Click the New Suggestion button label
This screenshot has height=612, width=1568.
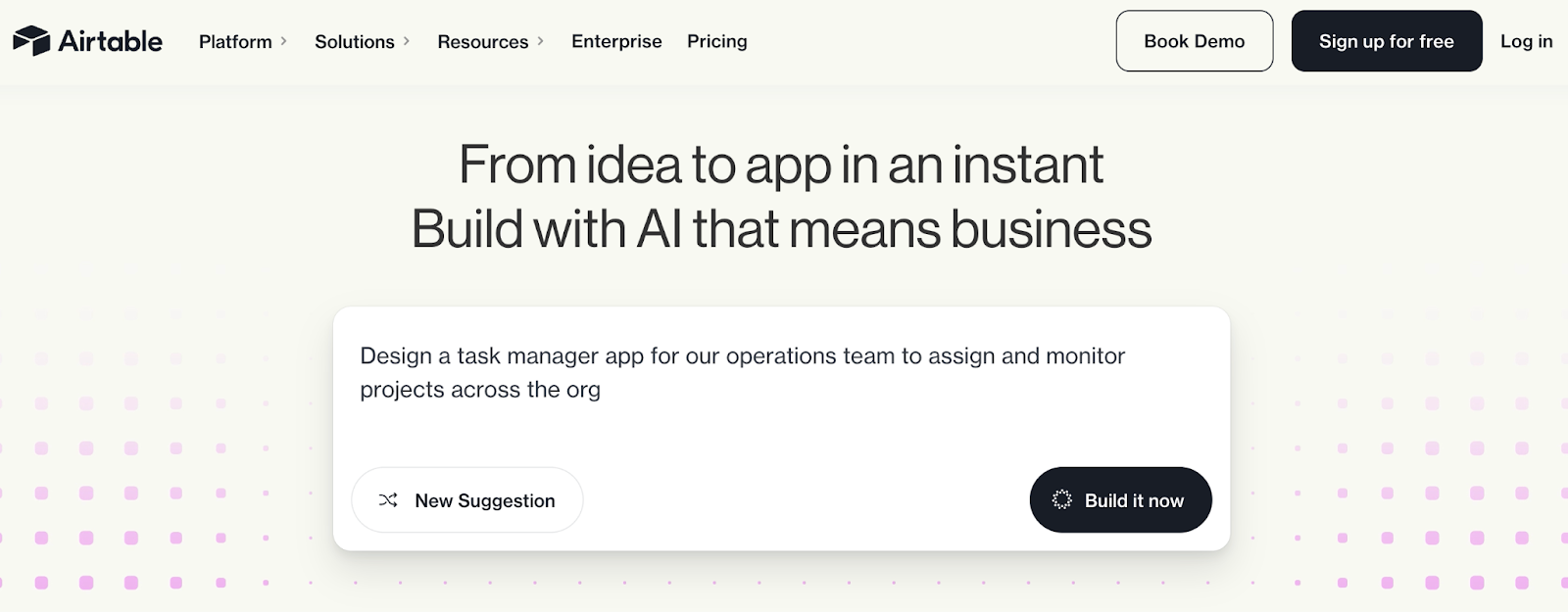pyautogui.click(x=485, y=500)
